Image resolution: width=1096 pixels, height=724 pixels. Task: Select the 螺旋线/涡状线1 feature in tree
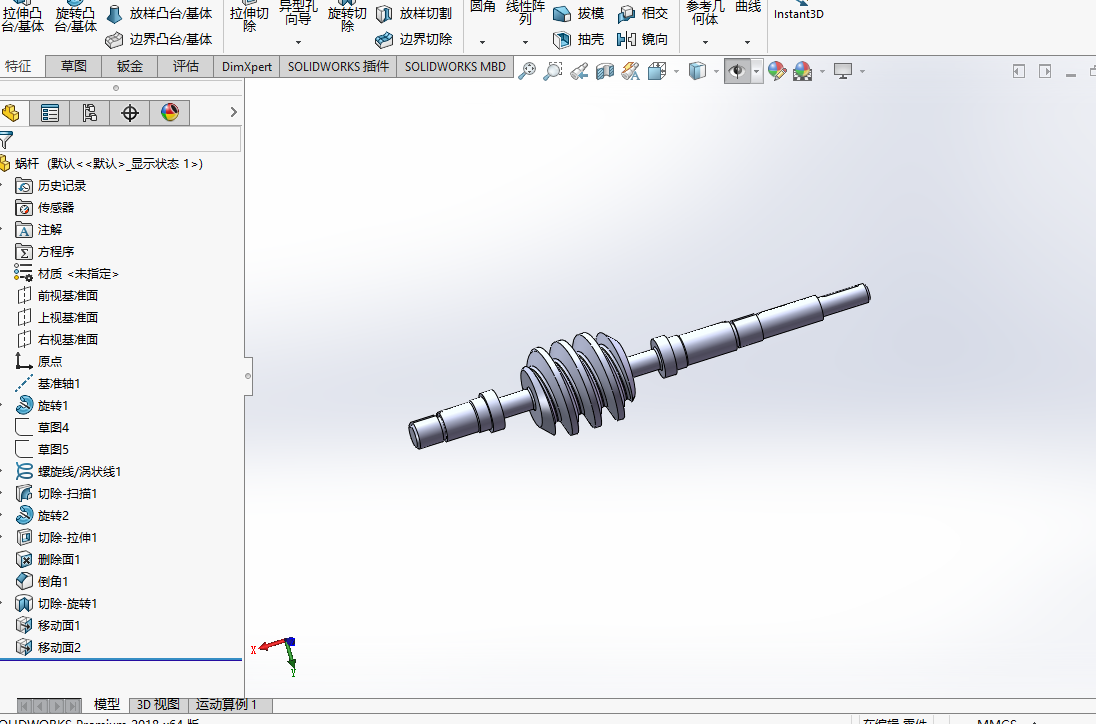click(68, 472)
